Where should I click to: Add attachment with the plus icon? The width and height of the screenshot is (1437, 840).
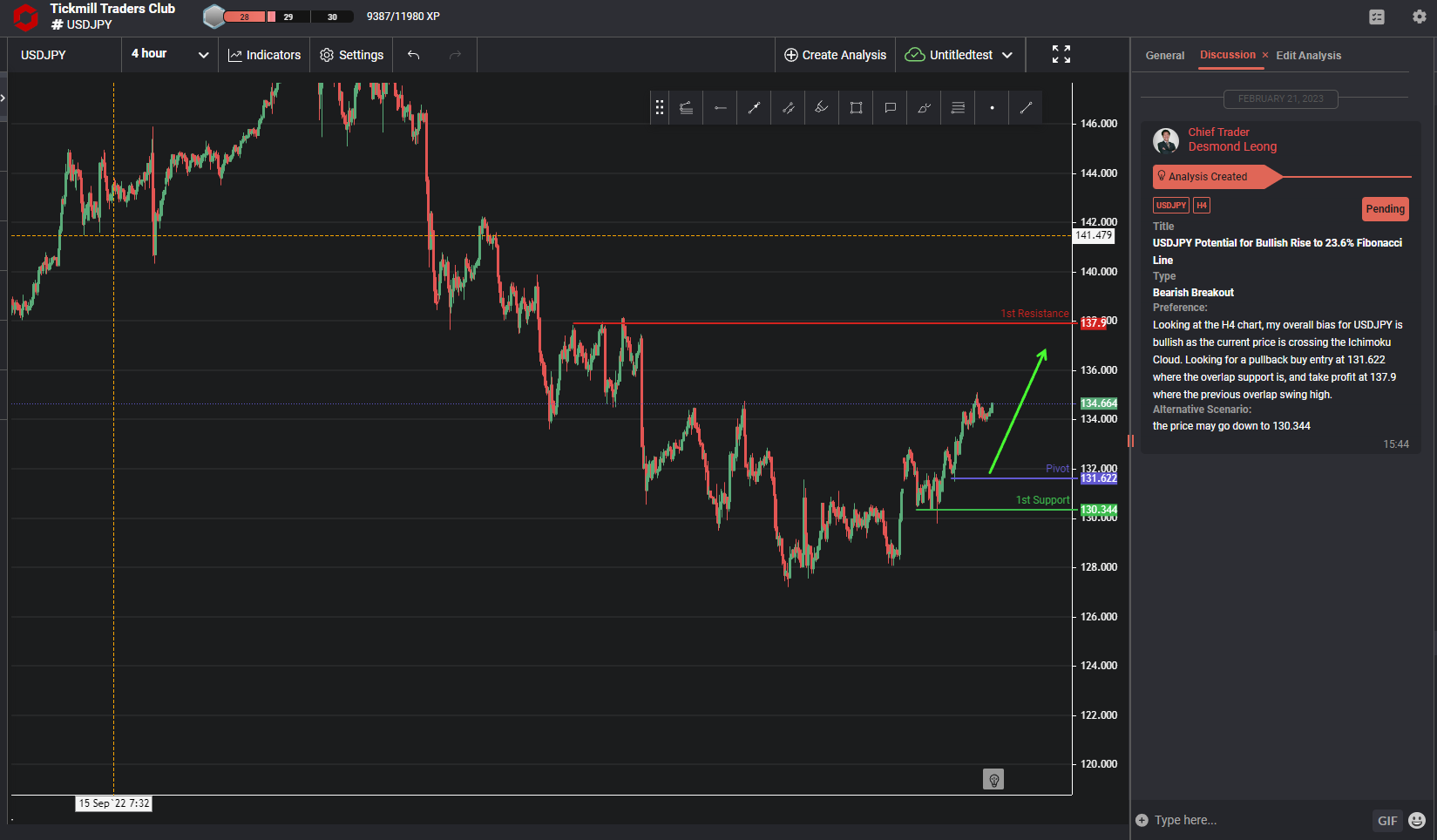(x=1142, y=820)
